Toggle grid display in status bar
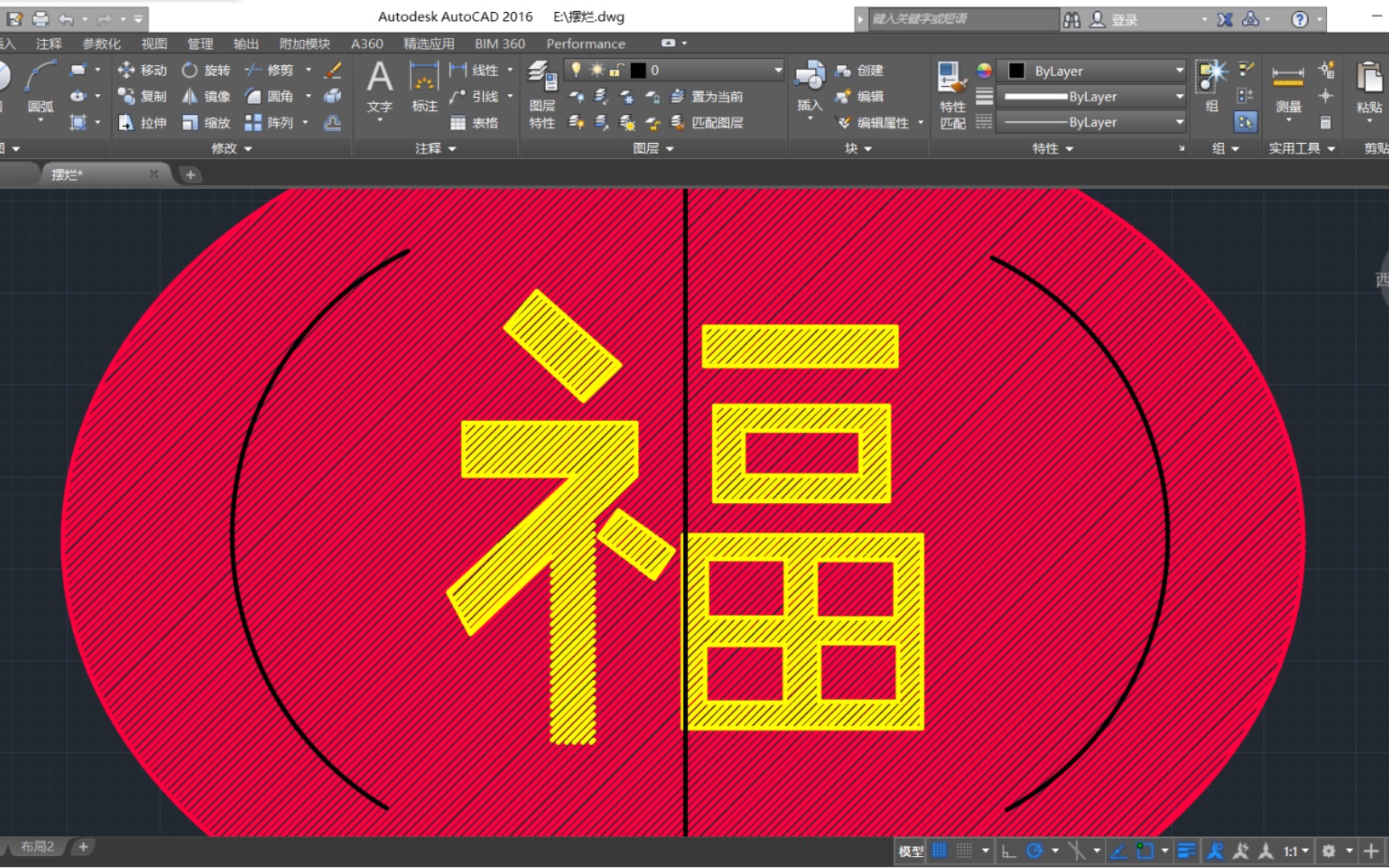Viewport: 1389px width, 868px height. pos(939,850)
